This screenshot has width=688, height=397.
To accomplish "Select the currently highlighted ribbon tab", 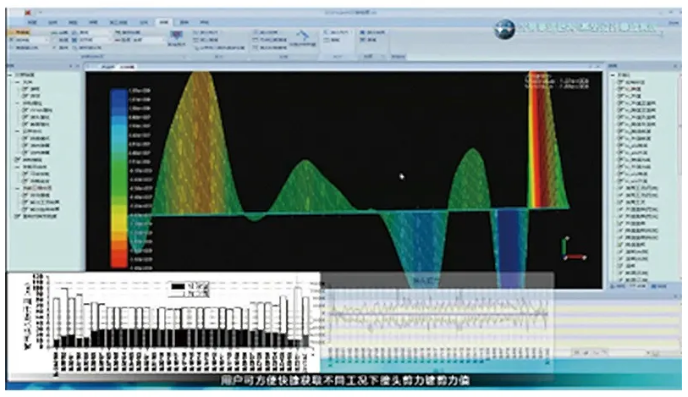I will [x=164, y=22].
